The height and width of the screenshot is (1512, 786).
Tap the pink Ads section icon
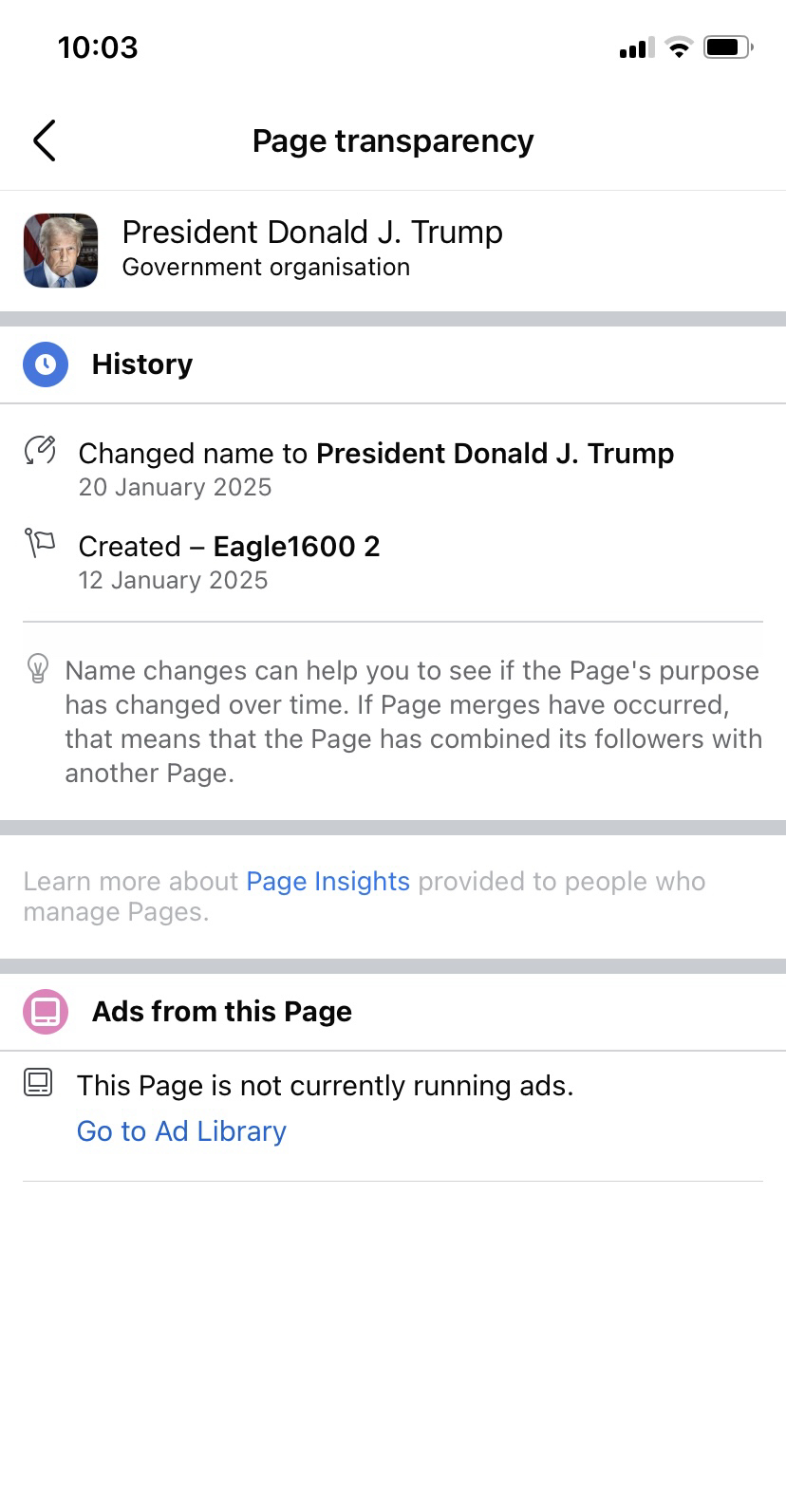46,1012
